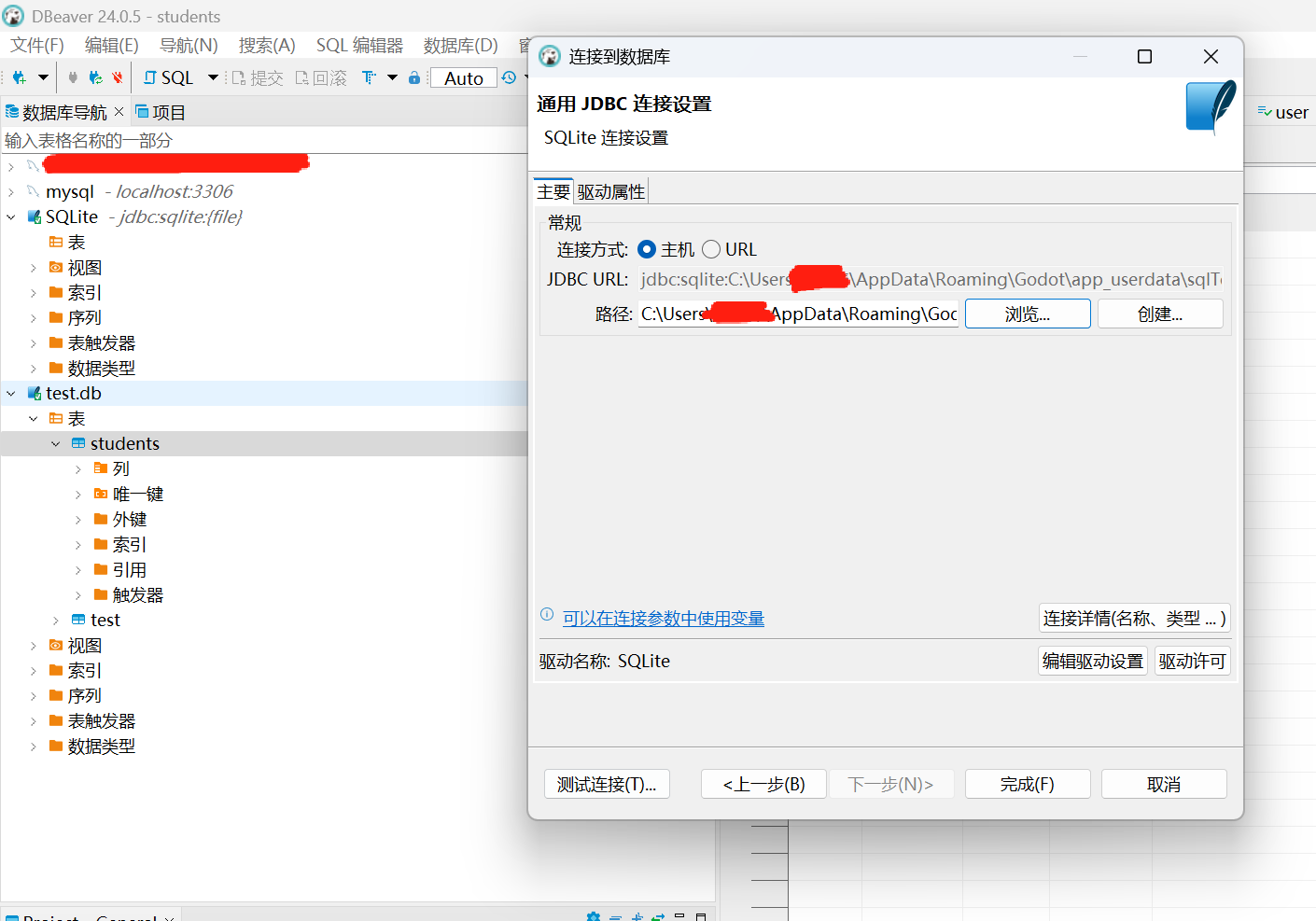Click the students table icon
Screen dimensions: 1316x921
pos(78,443)
